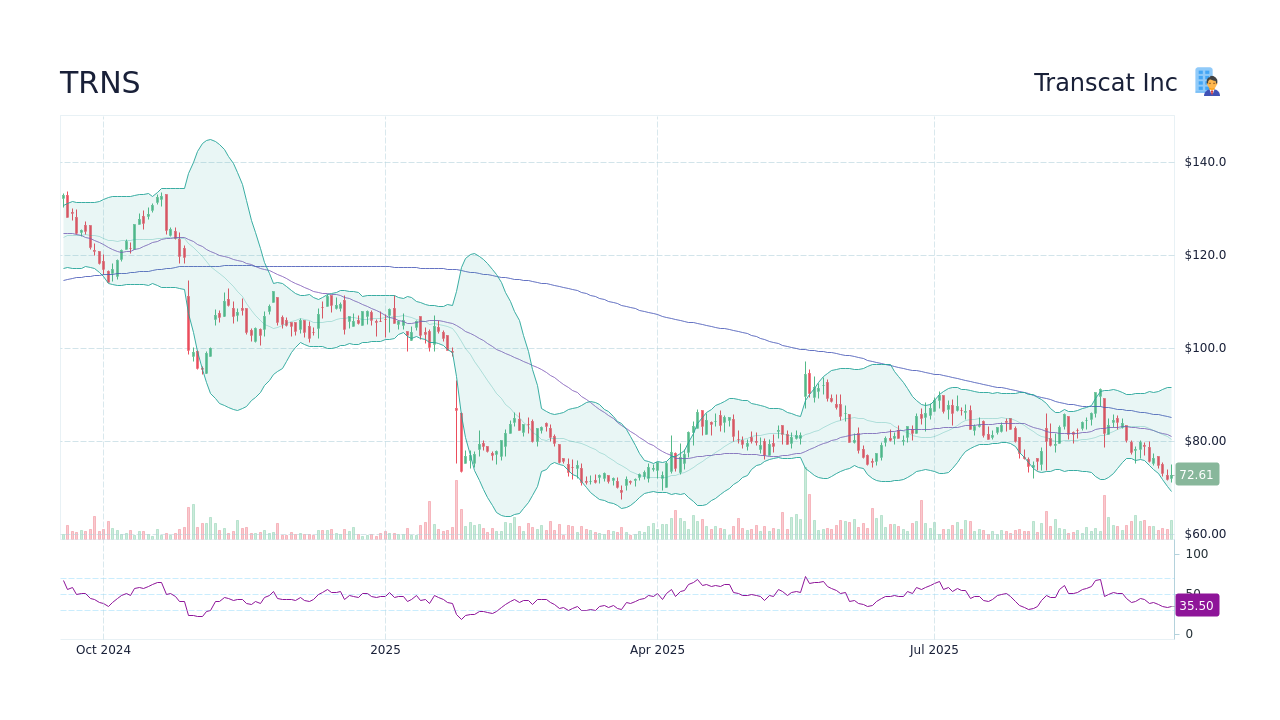Click the Transcat Inc company name
This screenshot has width=1280, height=720.
1104,83
